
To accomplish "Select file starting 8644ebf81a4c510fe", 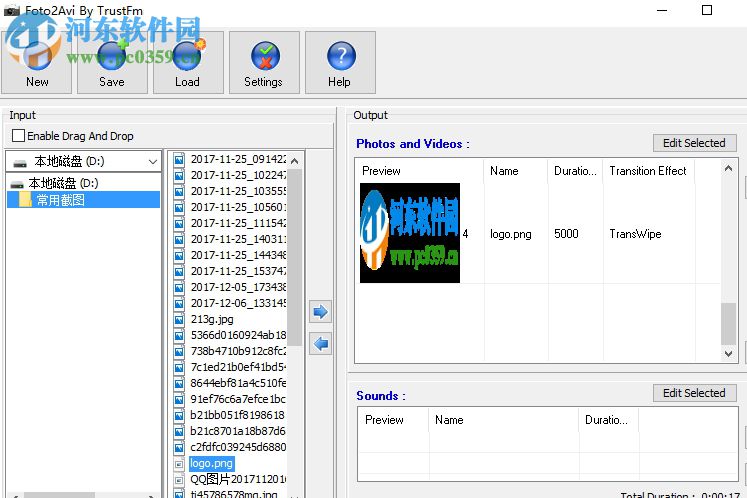I will [x=238, y=383].
